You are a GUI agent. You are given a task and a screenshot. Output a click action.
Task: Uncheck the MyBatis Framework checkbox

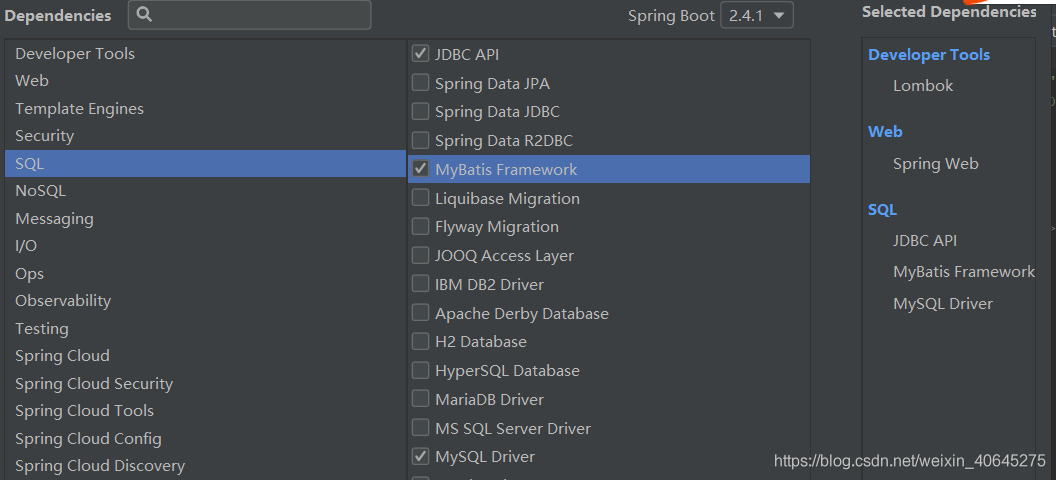click(x=420, y=169)
